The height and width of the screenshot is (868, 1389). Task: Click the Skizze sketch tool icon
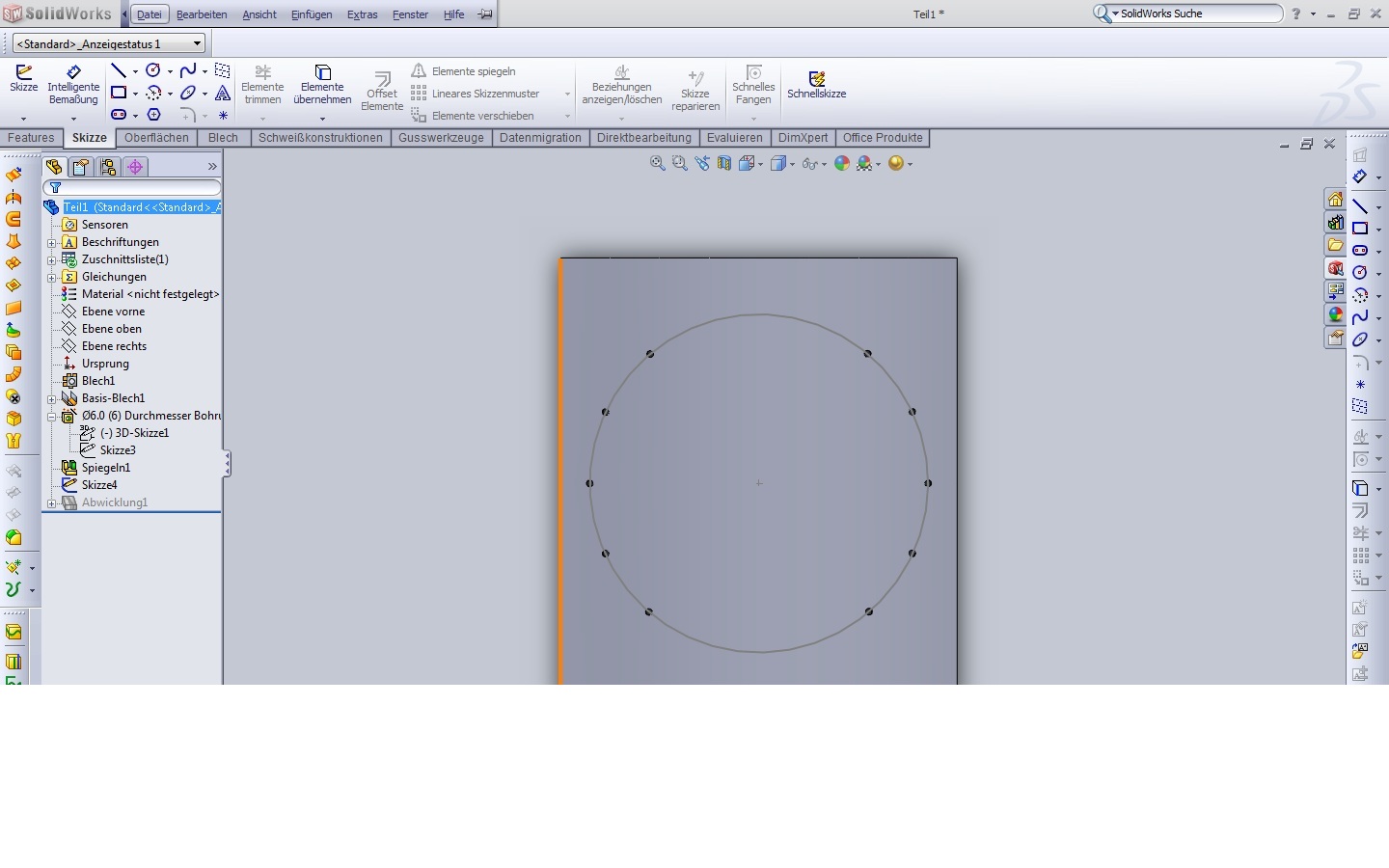[23, 78]
